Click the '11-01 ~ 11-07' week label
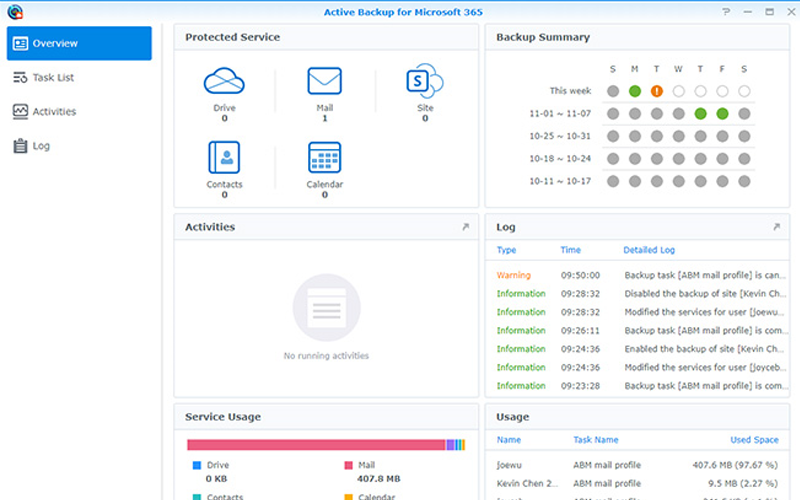 [560, 114]
